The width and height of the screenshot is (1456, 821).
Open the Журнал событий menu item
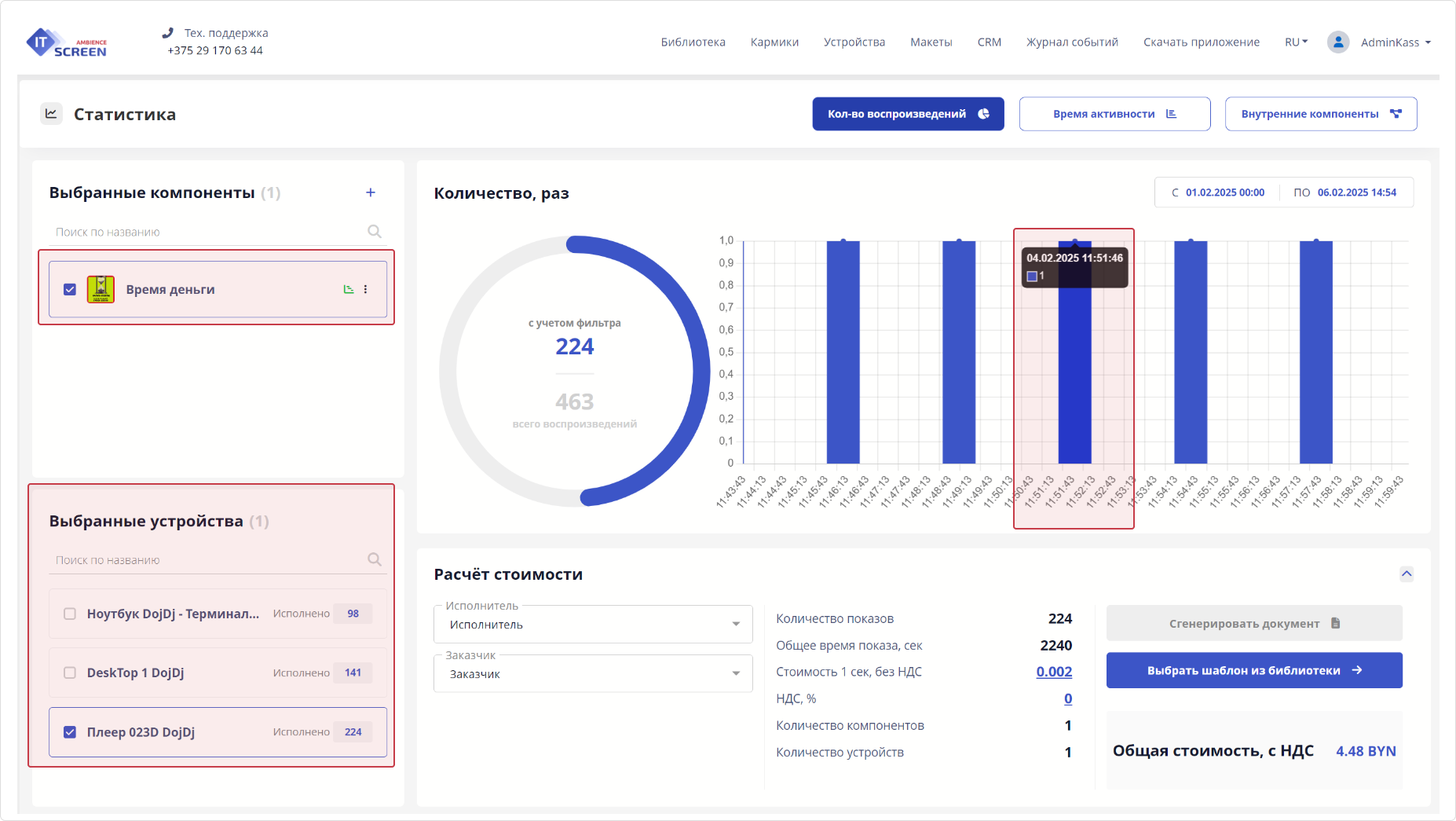point(1071,42)
